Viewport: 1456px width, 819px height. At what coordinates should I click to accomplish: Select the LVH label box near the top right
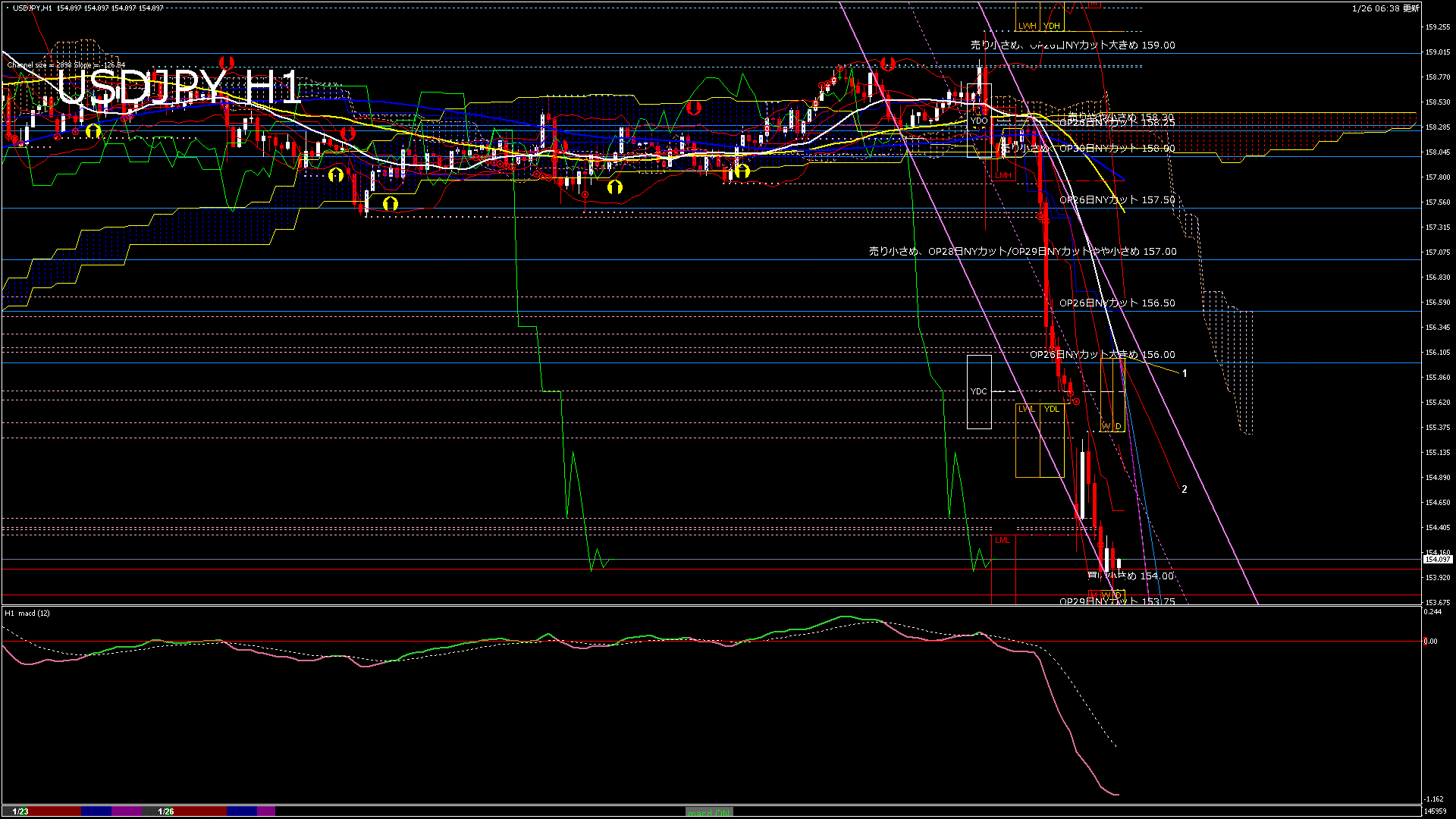tap(1028, 26)
